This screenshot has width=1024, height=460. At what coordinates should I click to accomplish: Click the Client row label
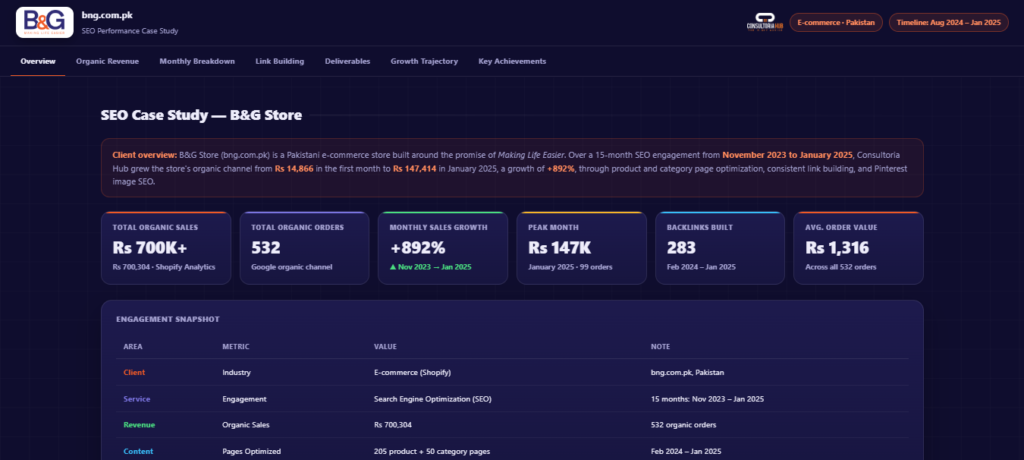pos(134,372)
